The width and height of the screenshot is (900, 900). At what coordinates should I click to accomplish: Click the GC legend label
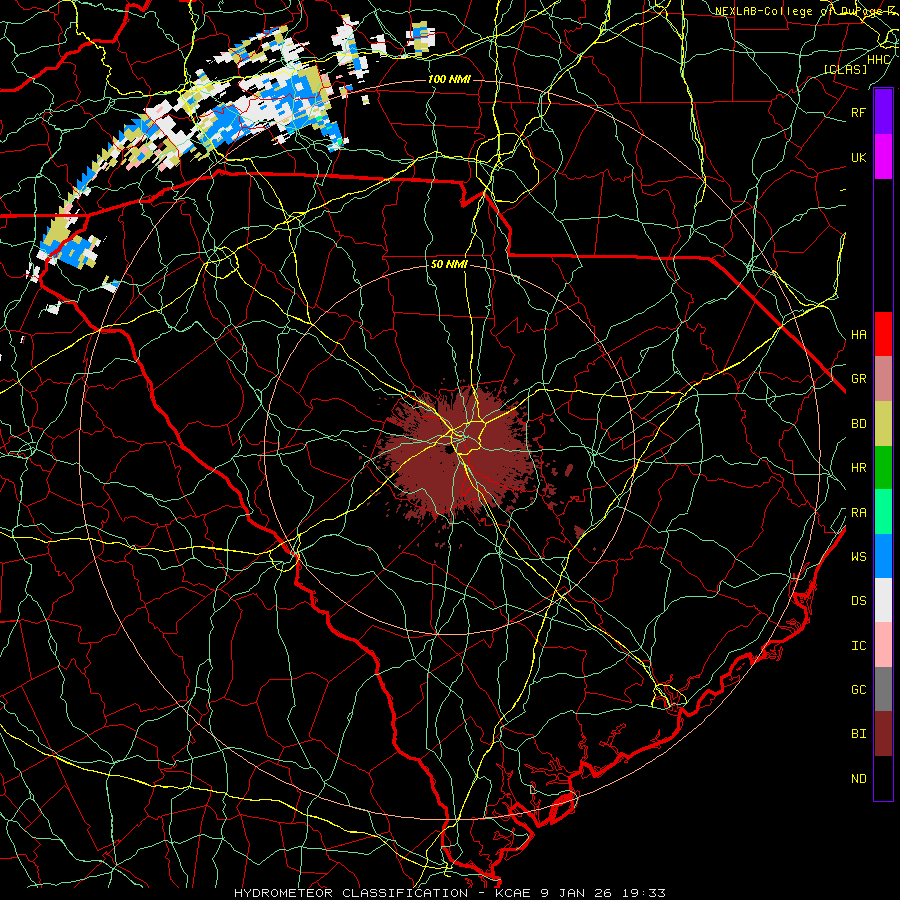tap(858, 689)
